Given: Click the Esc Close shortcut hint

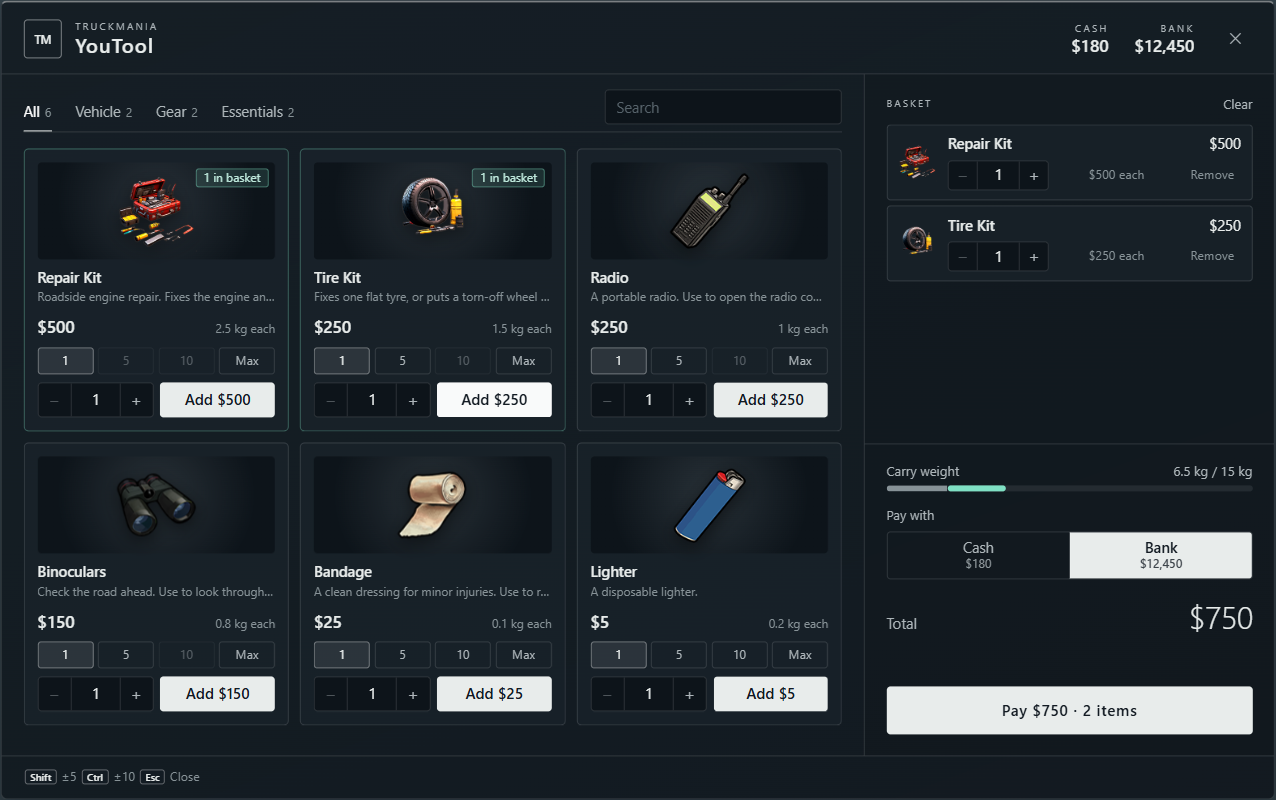Looking at the screenshot, I should pos(170,777).
